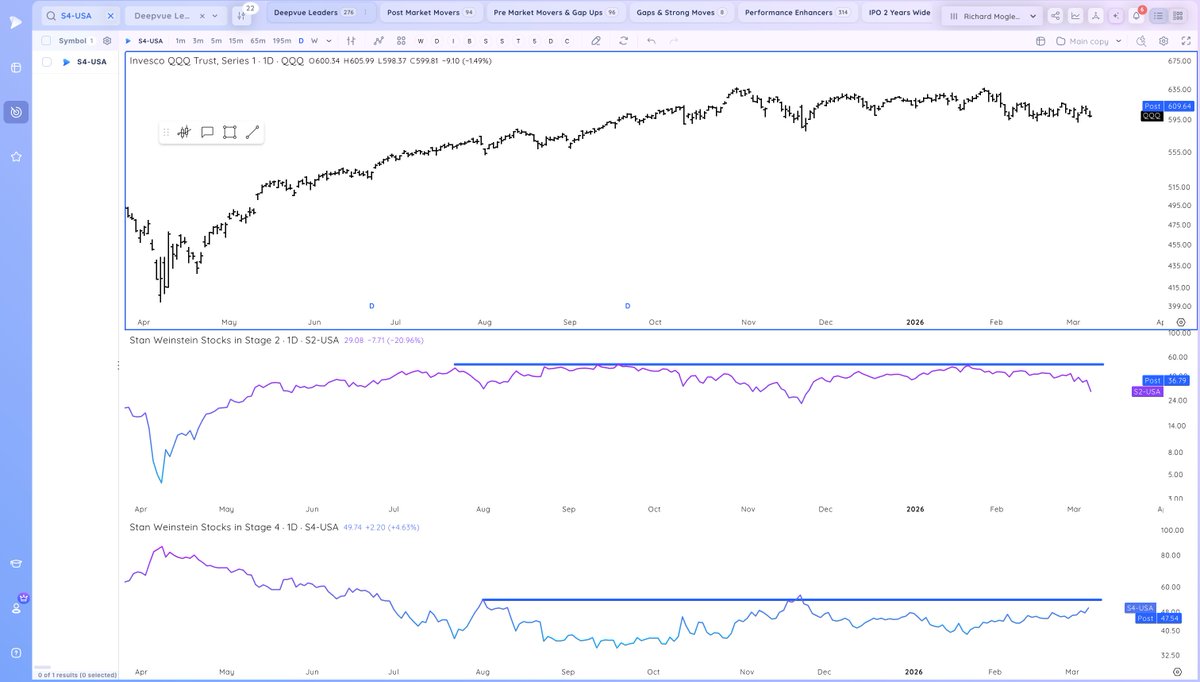Open the user profile sidebar icon
This screenshot has height=682, width=1200.
point(16,607)
